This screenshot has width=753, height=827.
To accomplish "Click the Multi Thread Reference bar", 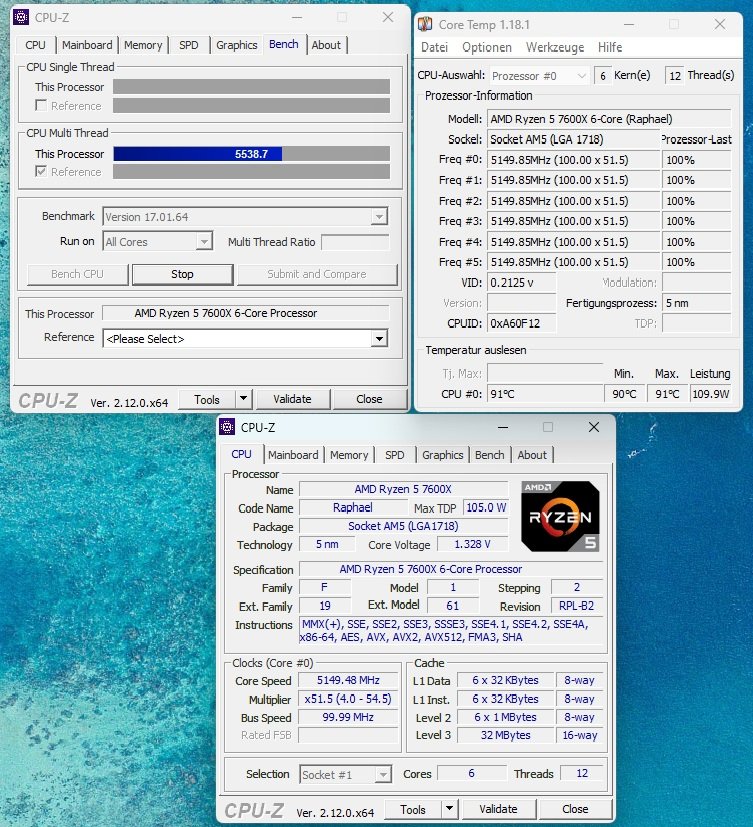I will [x=252, y=171].
